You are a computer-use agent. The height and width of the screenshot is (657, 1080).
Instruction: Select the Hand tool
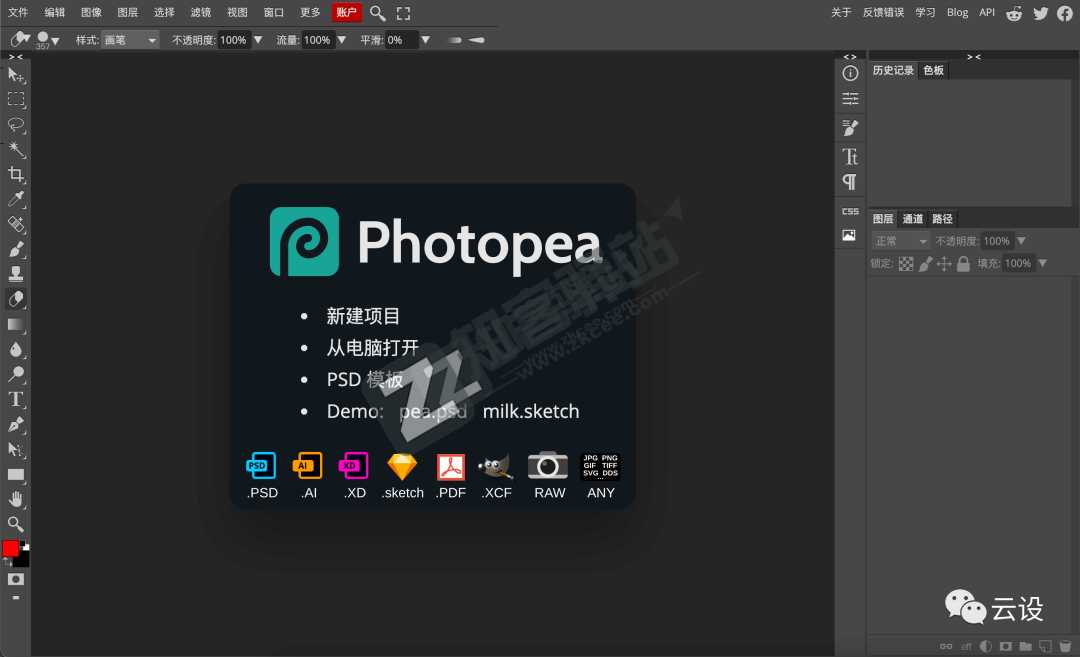16,499
